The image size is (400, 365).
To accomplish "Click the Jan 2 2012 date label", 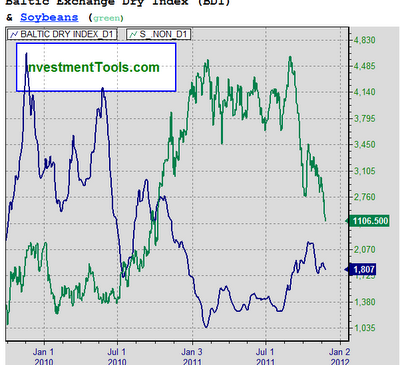I will [340, 356].
